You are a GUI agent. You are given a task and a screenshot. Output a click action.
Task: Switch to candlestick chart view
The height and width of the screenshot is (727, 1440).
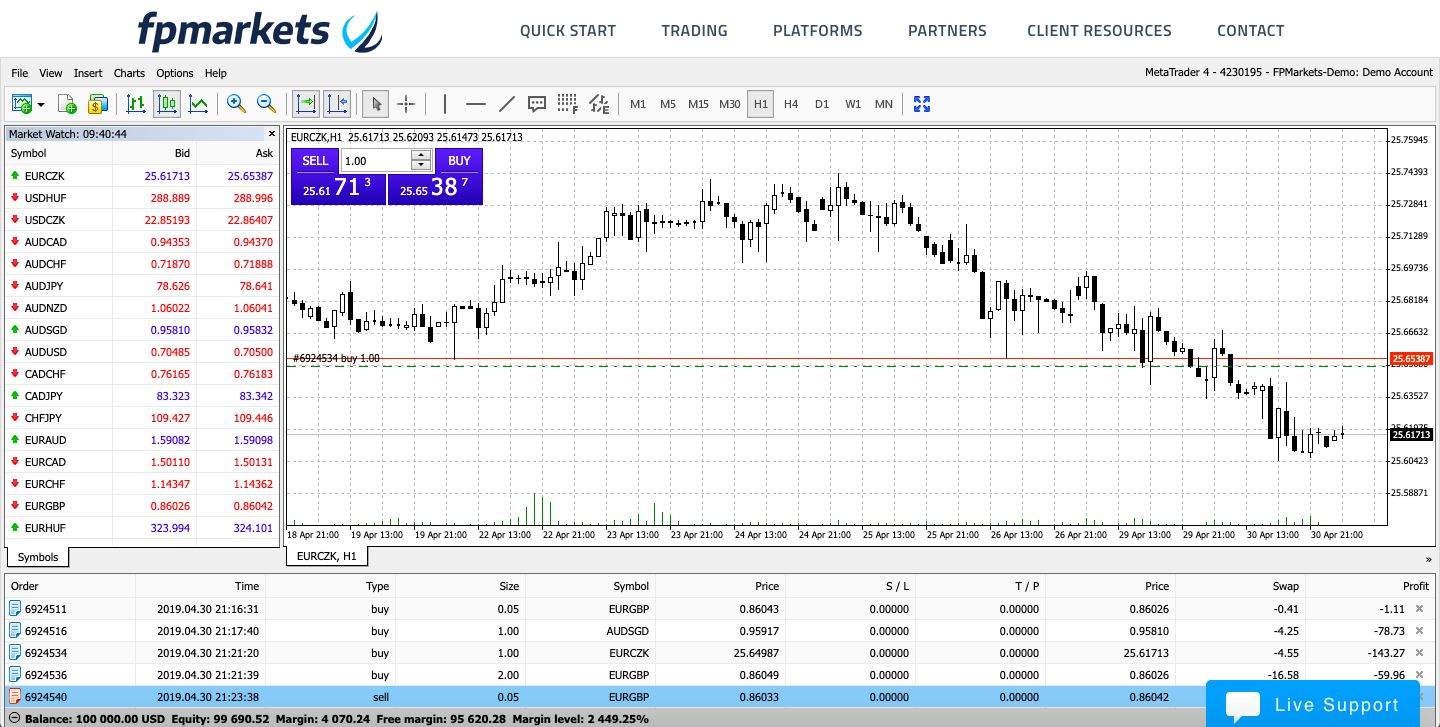click(x=167, y=103)
